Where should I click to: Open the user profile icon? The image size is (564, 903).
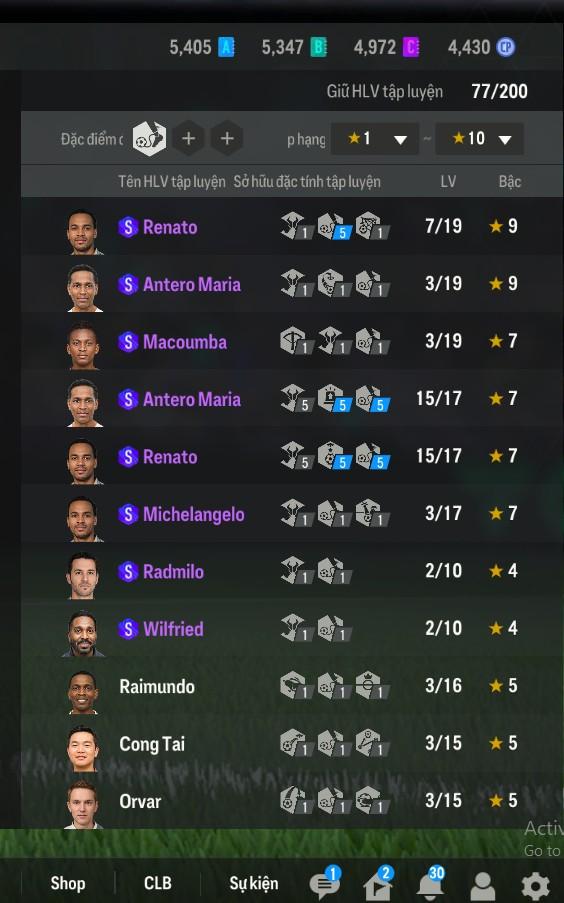[483, 885]
